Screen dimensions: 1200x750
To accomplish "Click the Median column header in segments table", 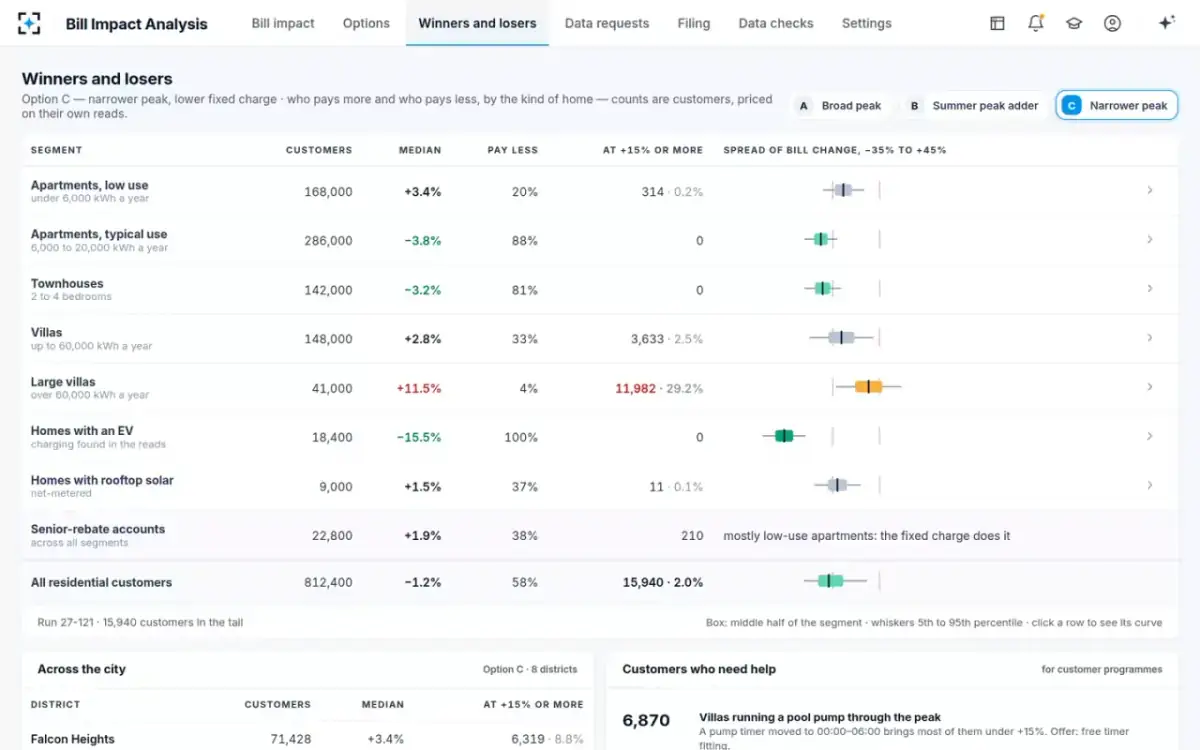I will pyautogui.click(x=420, y=150).
